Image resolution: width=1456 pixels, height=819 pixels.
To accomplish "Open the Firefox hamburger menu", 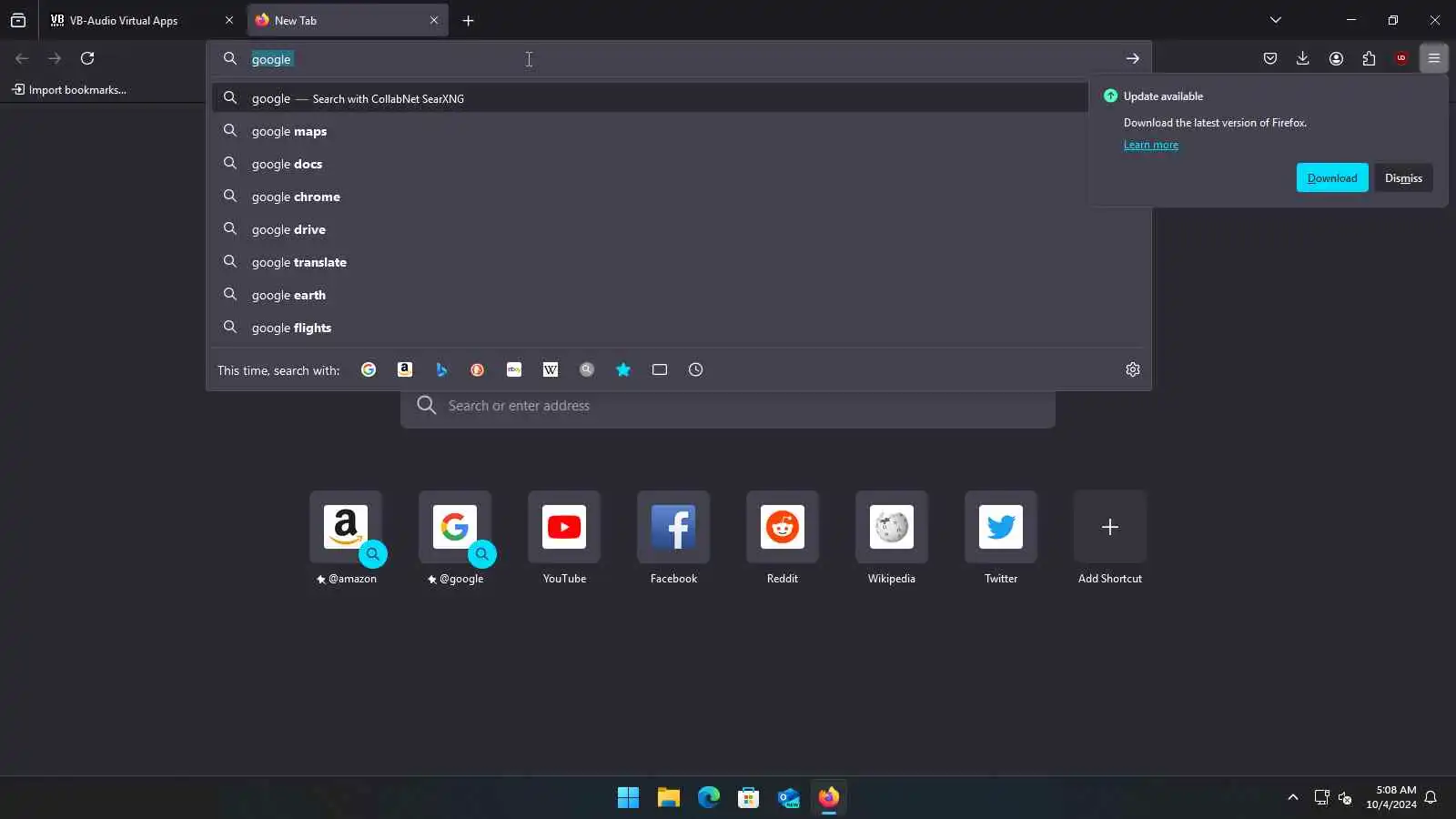I will click(x=1434, y=58).
